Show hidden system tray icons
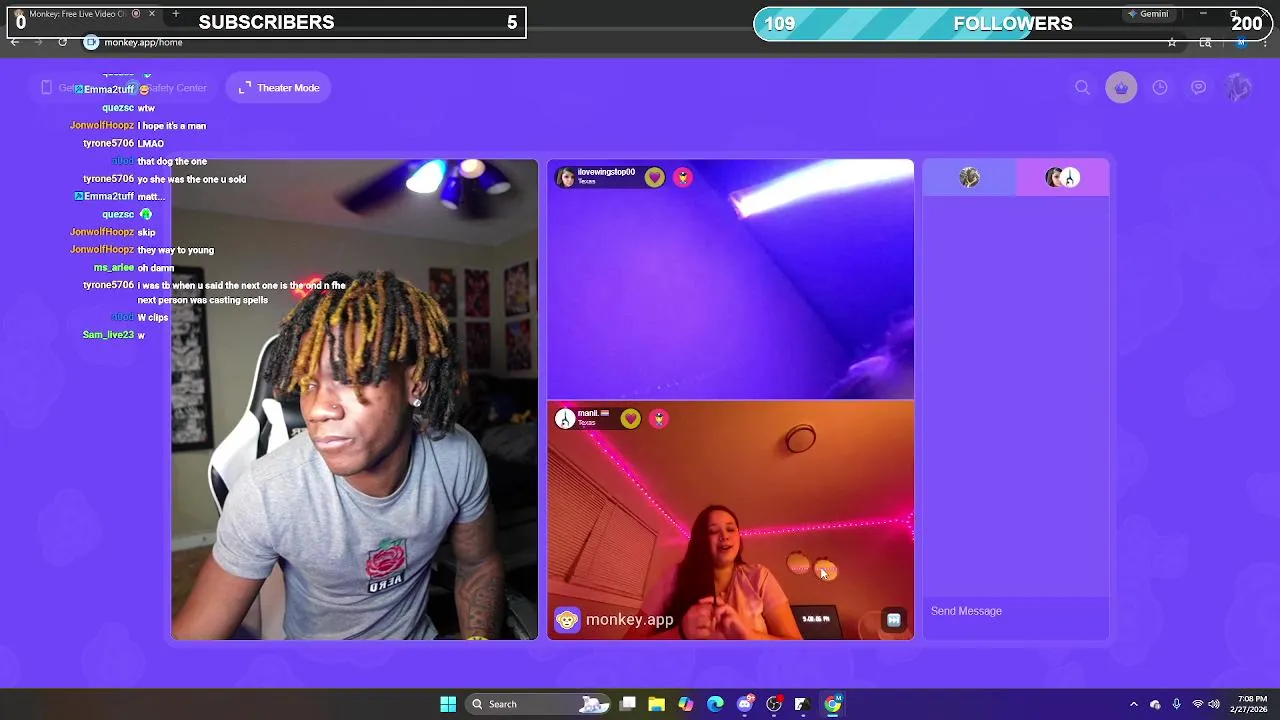Screen dimensions: 1280x720 coord(1133,704)
